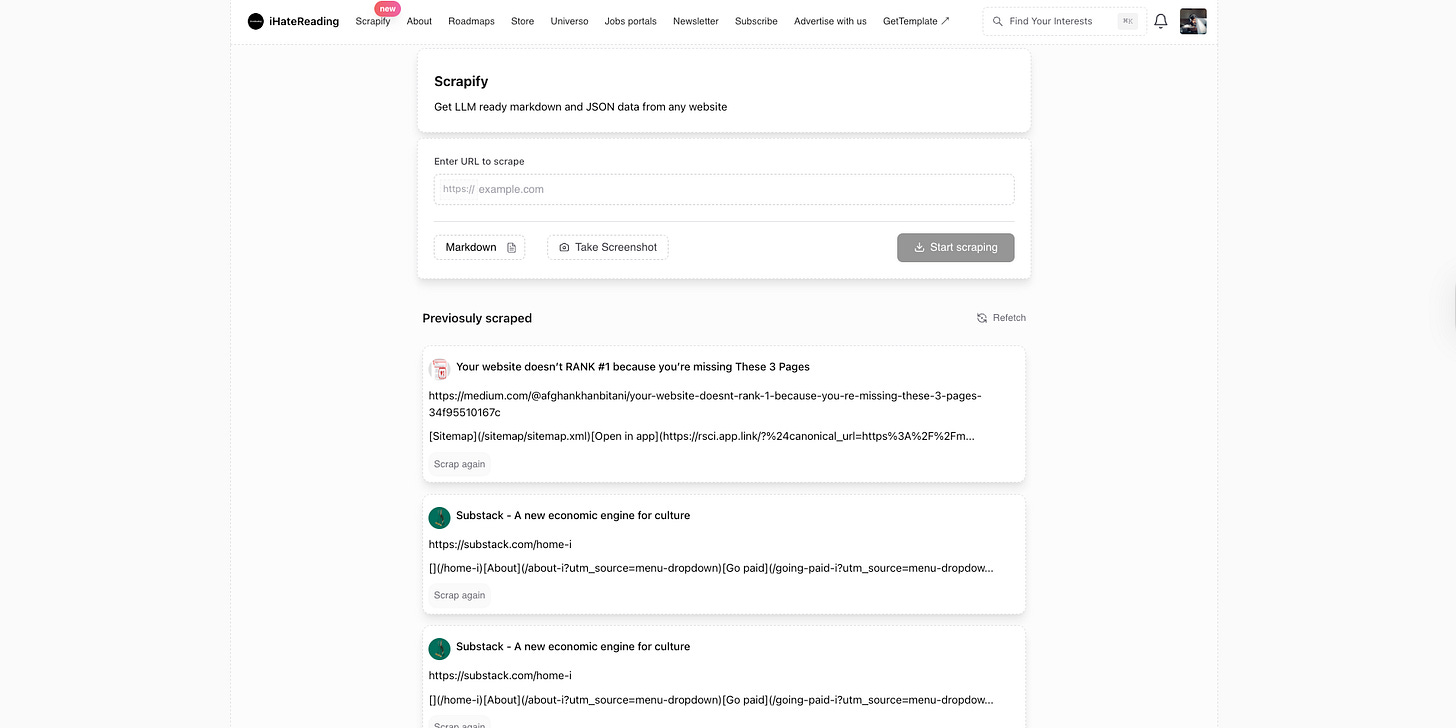Click the URL input field example.com
Image resolution: width=1456 pixels, height=728 pixels.
point(724,189)
